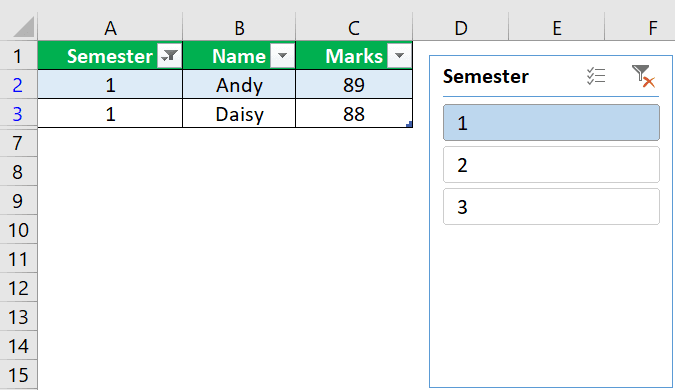Screen dimensions: 675x390
Task: Toggle multi-select in the Semester slicer
Action: tap(596, 76)
